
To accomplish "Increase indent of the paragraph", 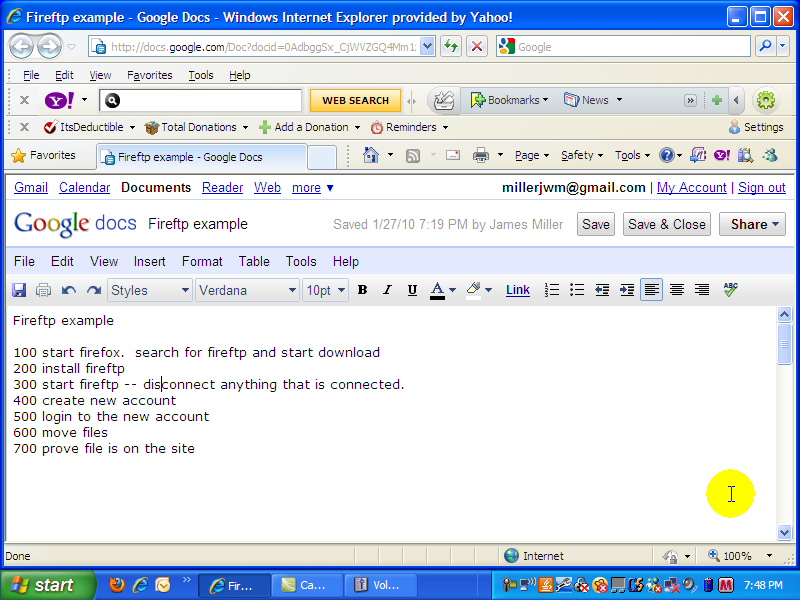I will 627,290.
